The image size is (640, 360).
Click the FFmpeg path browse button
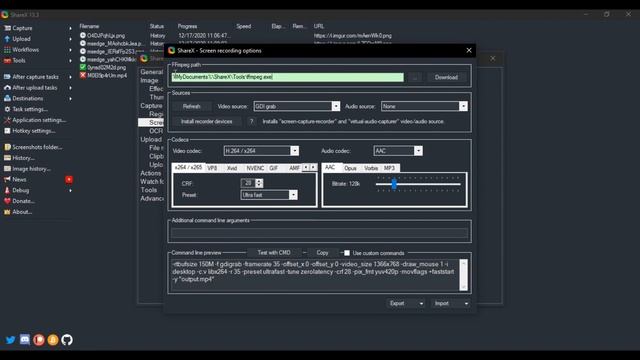(x=415, y=77)
